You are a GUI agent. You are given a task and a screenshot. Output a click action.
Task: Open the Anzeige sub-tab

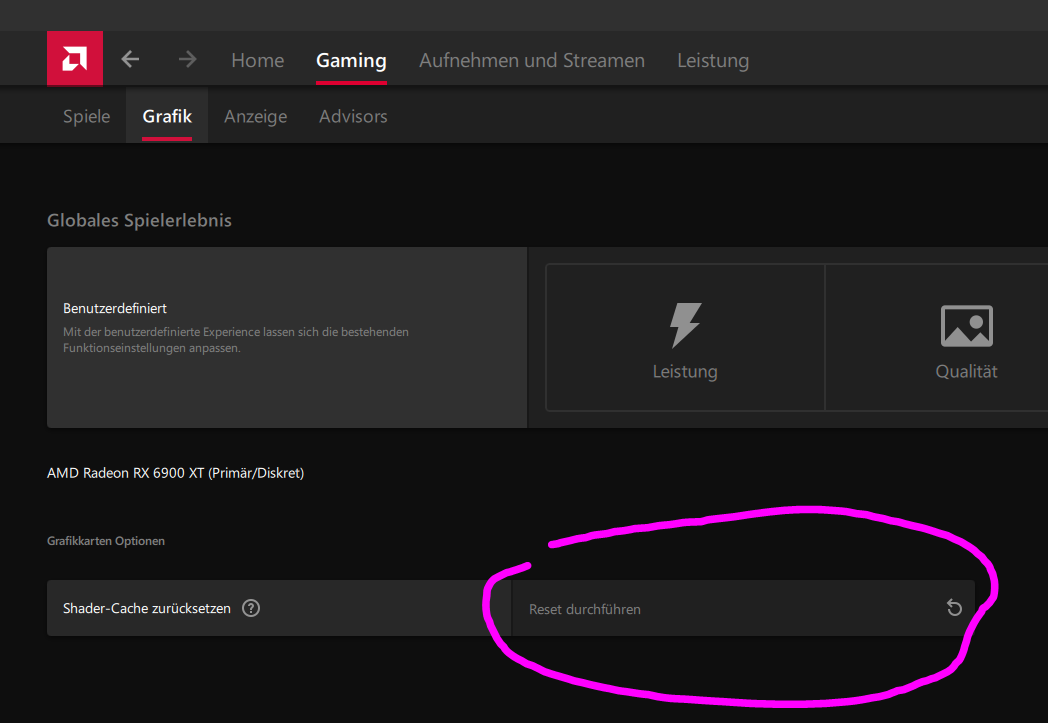coord(255,116)
